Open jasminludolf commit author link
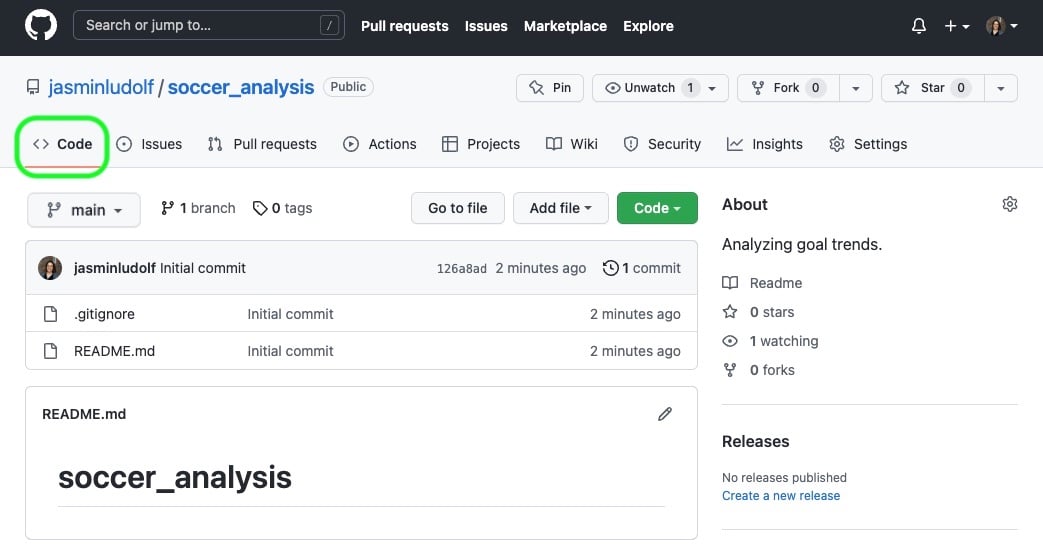The height and width of the screenshot is (556, 1043). pos(114,268)
